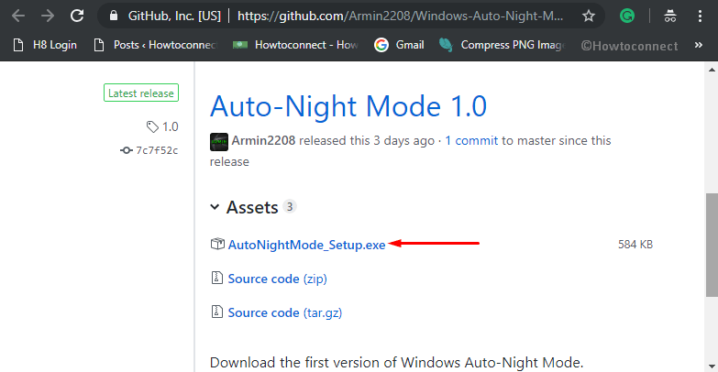Click the Latest release badge
Viewport: 718px width, 372px height.
141,93
